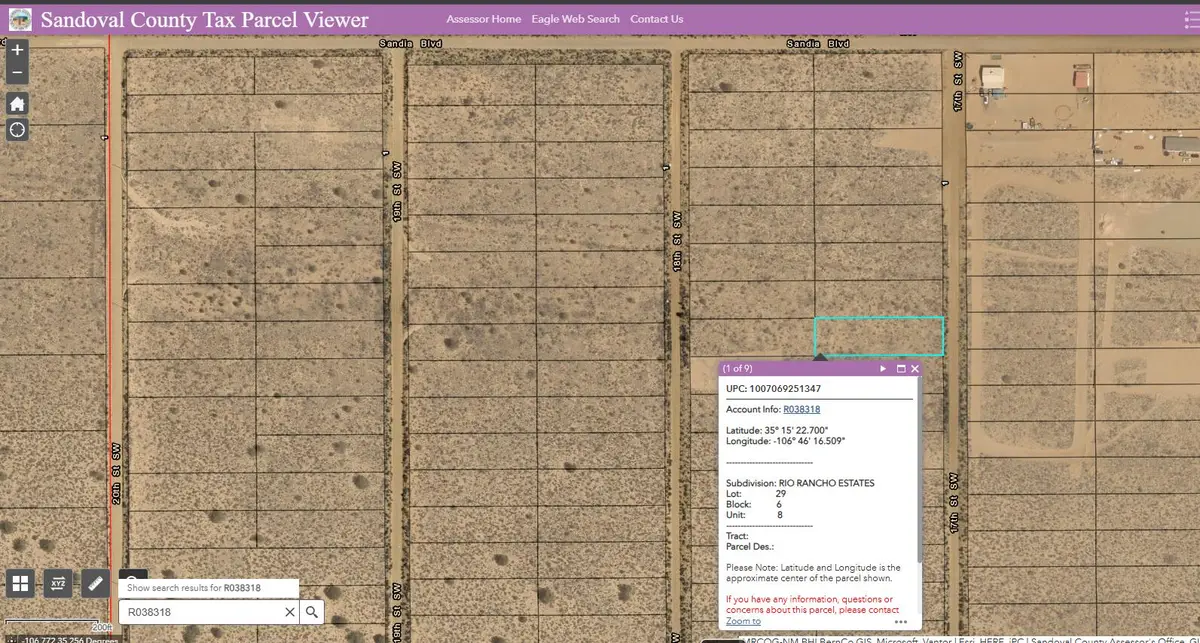Open Assessor Home in header

484,19
